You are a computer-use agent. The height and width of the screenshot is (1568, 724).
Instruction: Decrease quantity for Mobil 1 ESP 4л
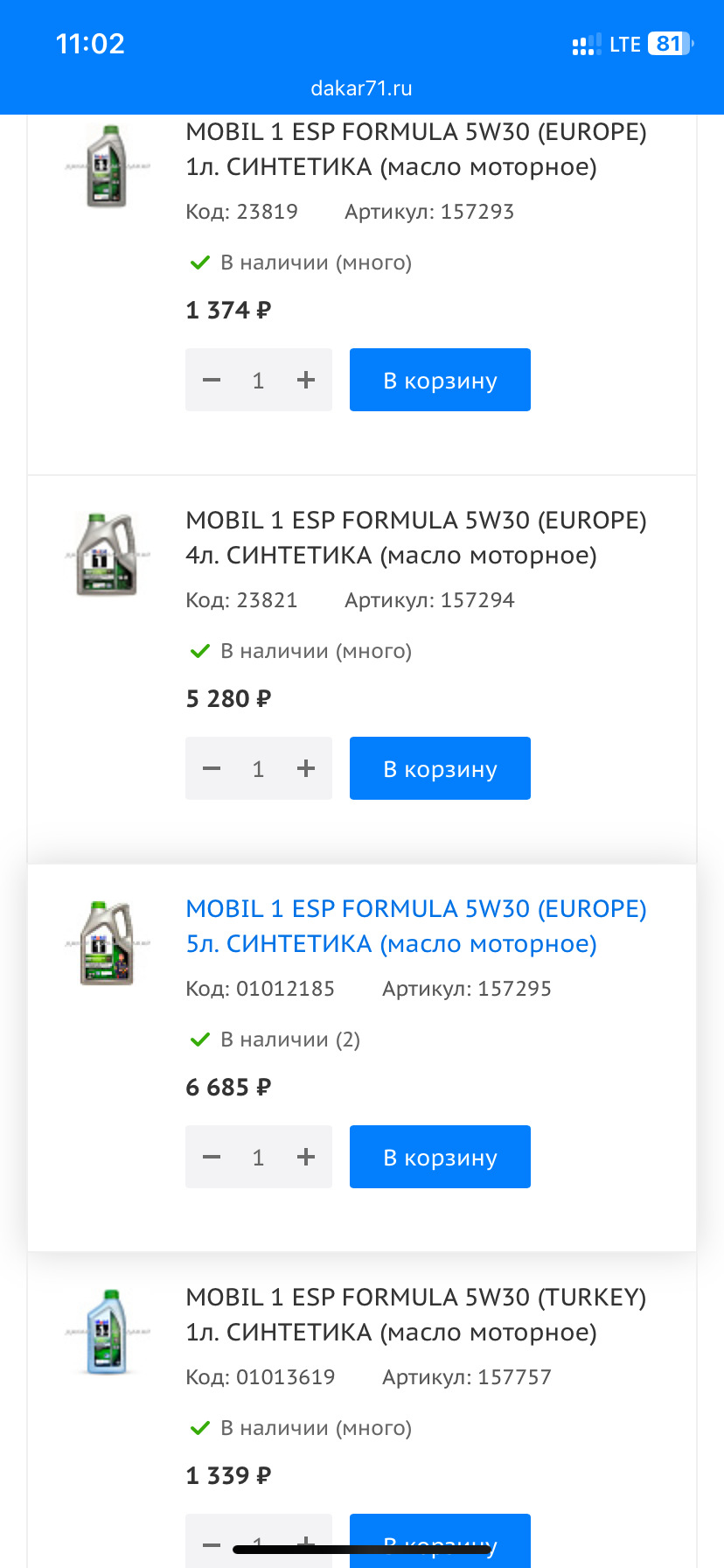tap(212, 768)
